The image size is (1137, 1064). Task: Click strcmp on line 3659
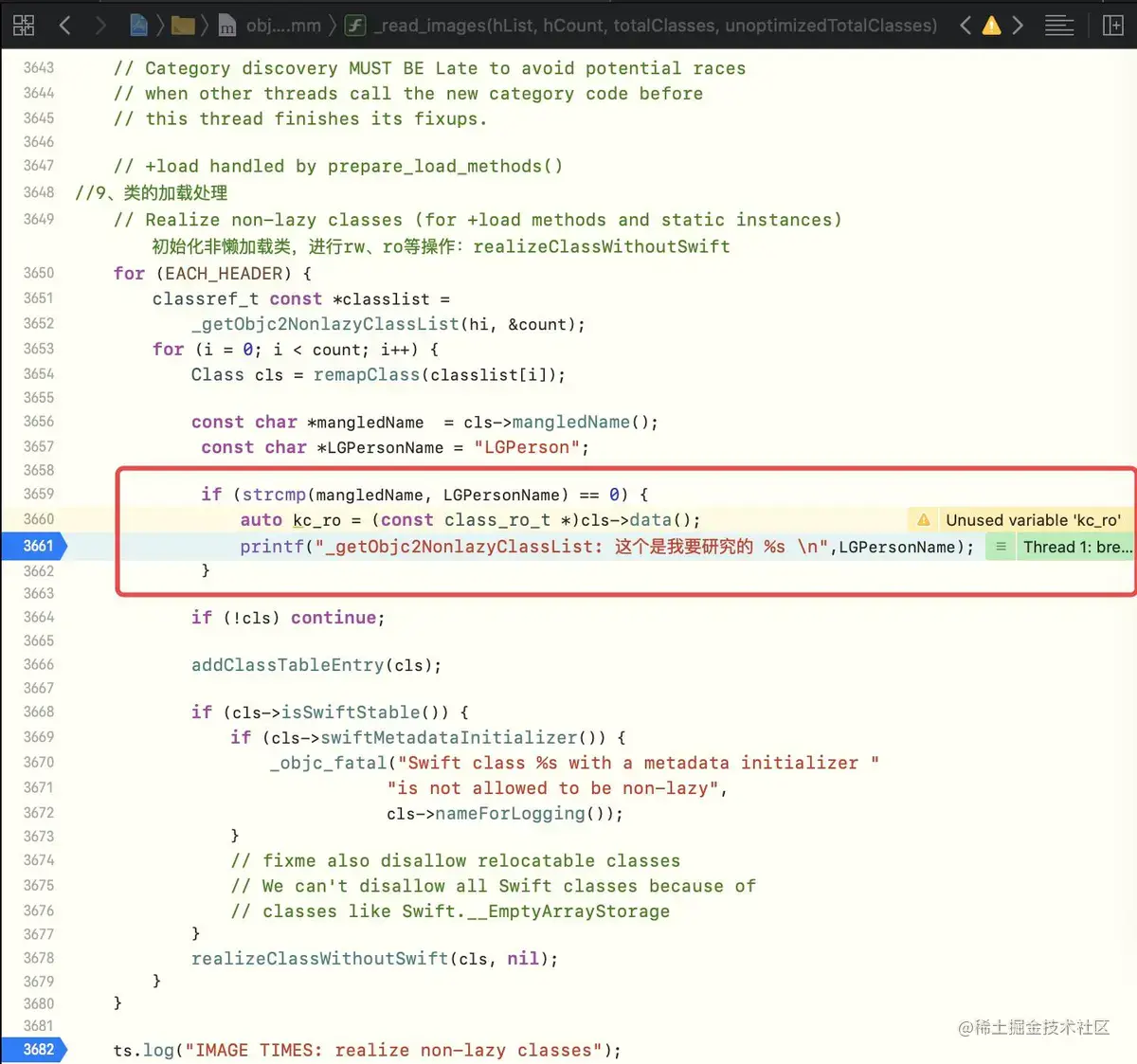click(274, 495)
